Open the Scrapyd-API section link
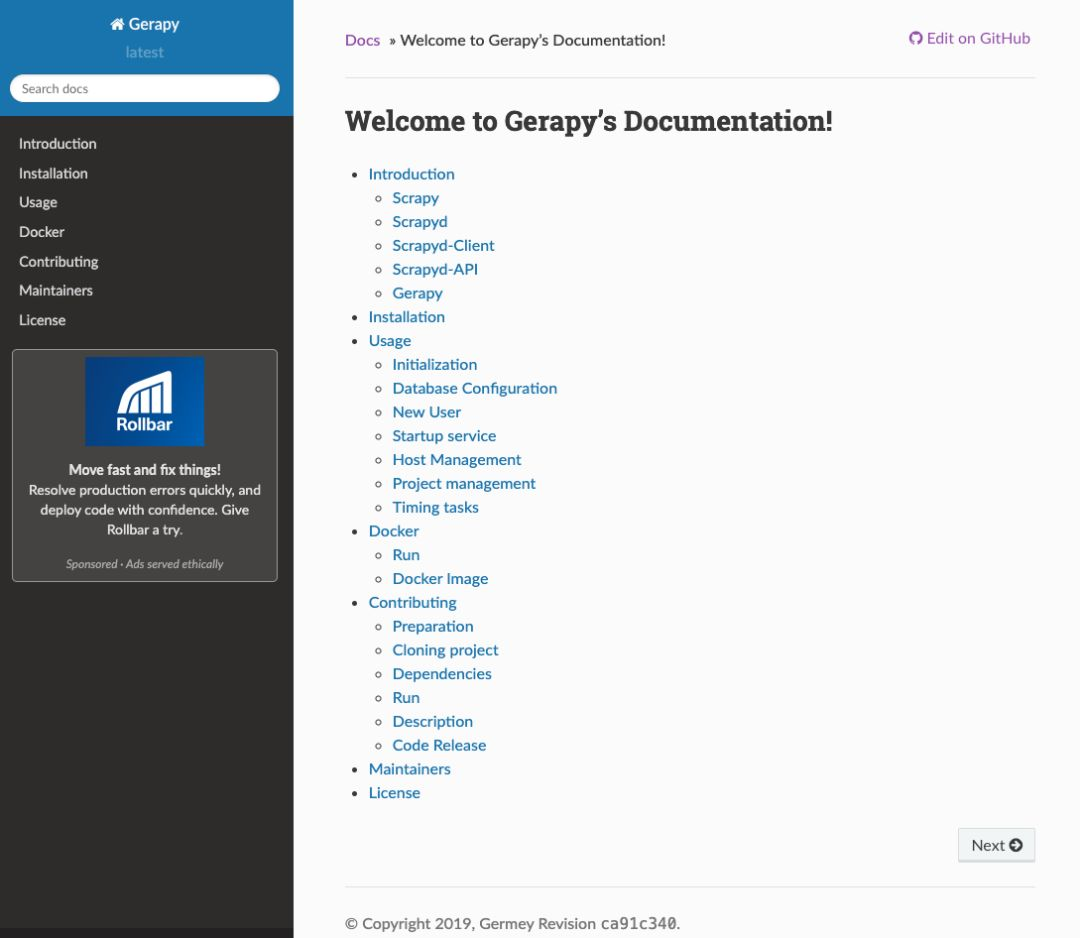The width and height of the screenshot is (1080, 938). (435, 269)
